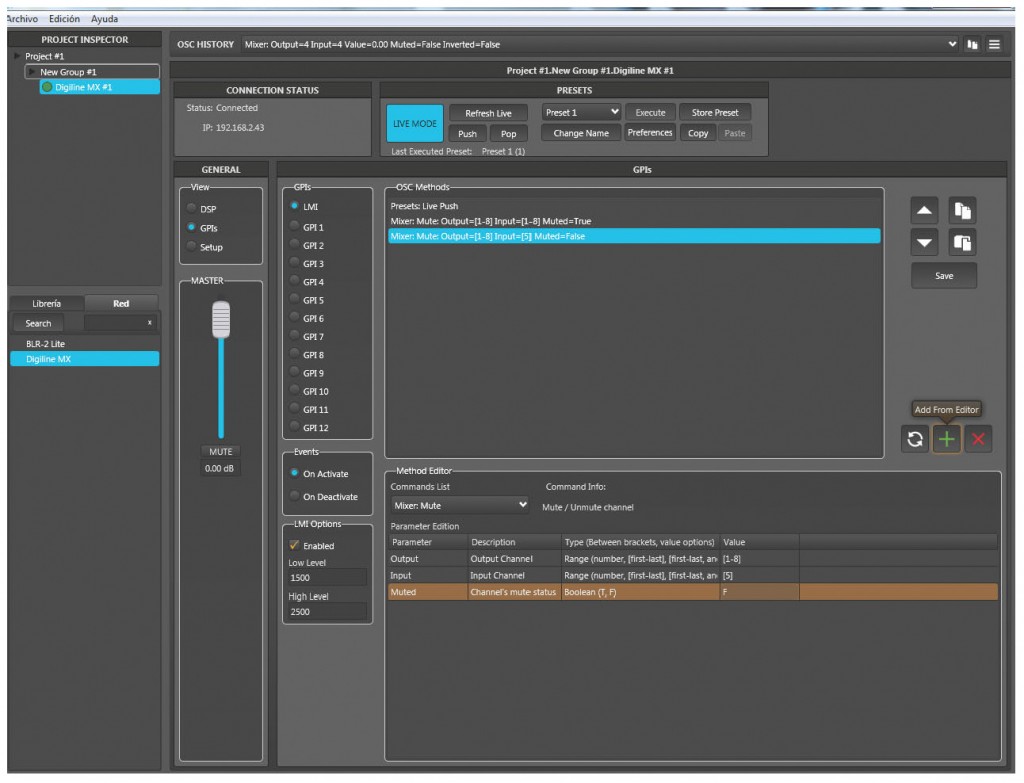Move selected OSC method down with down arrow

click(926, 241)
